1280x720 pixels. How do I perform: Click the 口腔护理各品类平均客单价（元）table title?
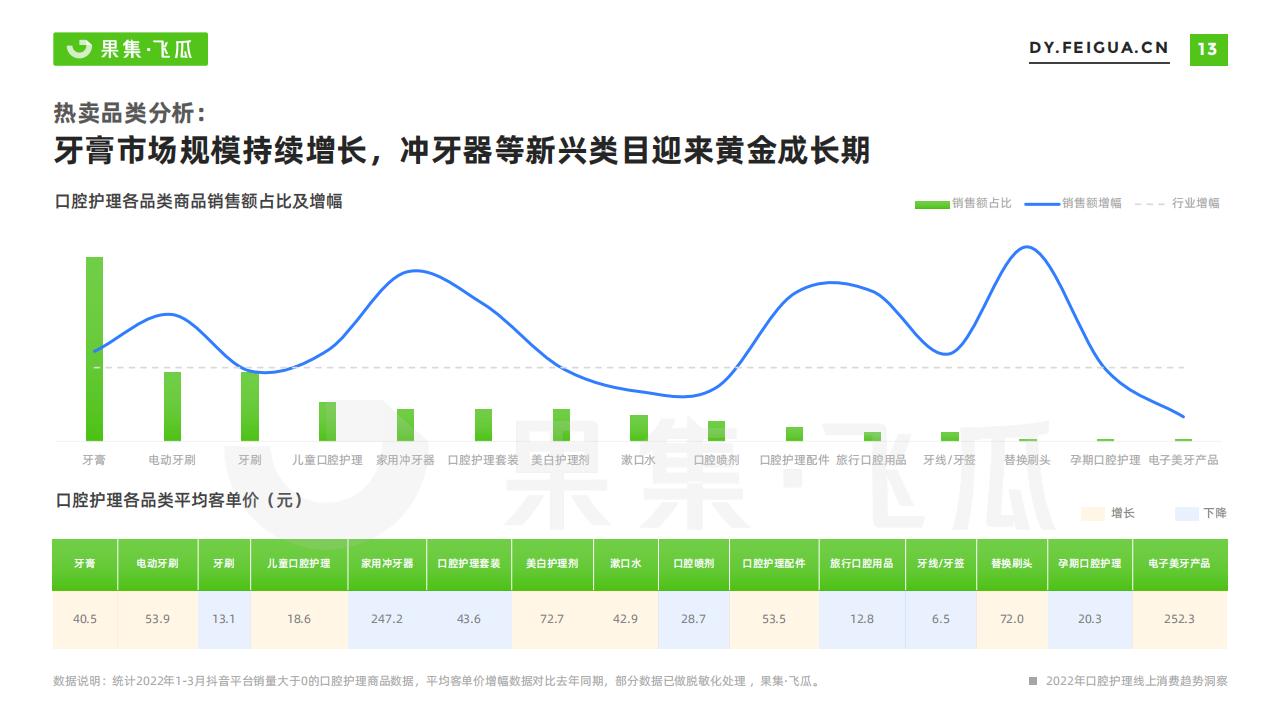[178, 501]
